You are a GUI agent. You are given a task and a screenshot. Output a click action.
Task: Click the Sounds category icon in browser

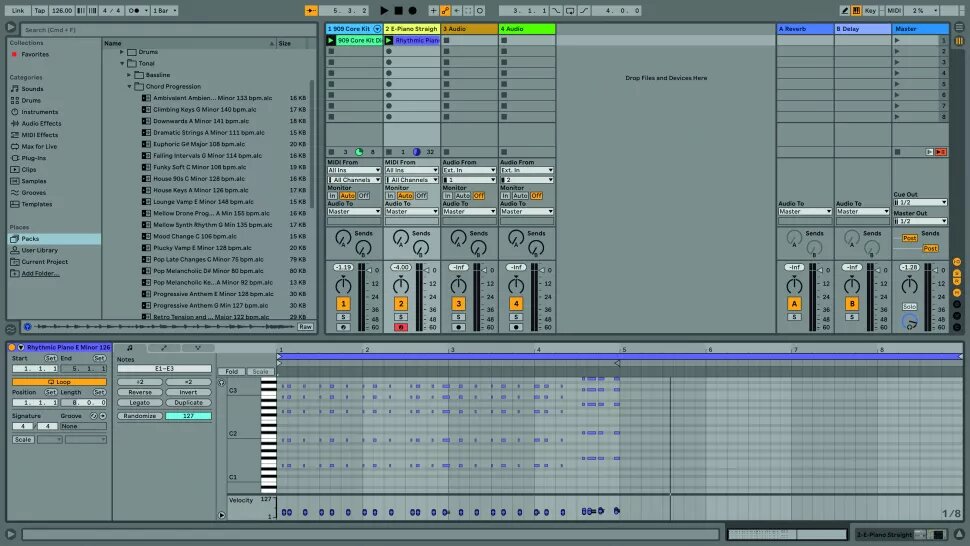click(14, 89)
